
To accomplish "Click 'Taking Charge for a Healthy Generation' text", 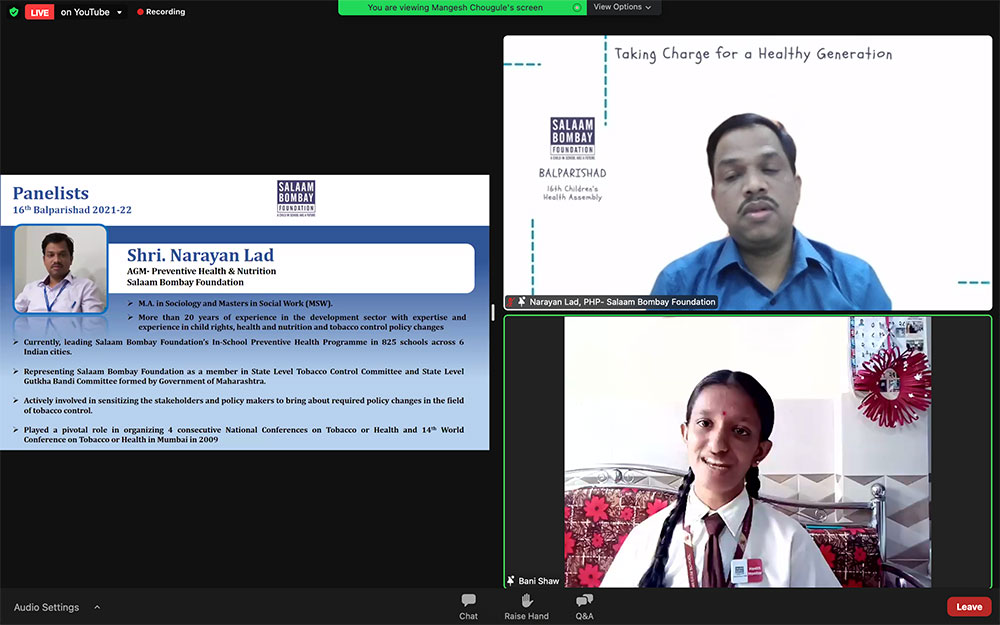I will (x=753, y=54).
